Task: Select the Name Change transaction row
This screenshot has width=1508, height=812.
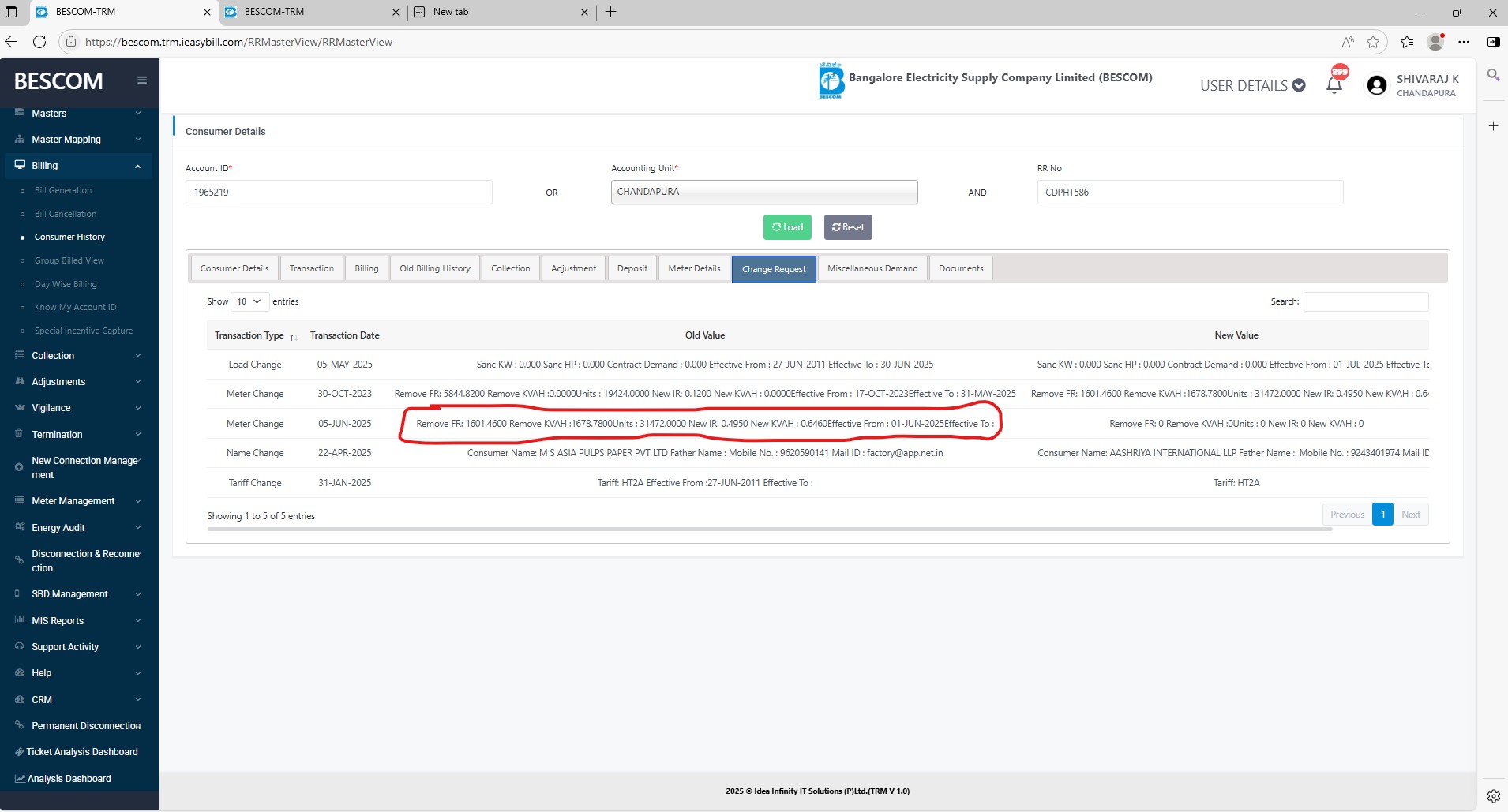Action: pyautogui.click(x=818, y=453)
